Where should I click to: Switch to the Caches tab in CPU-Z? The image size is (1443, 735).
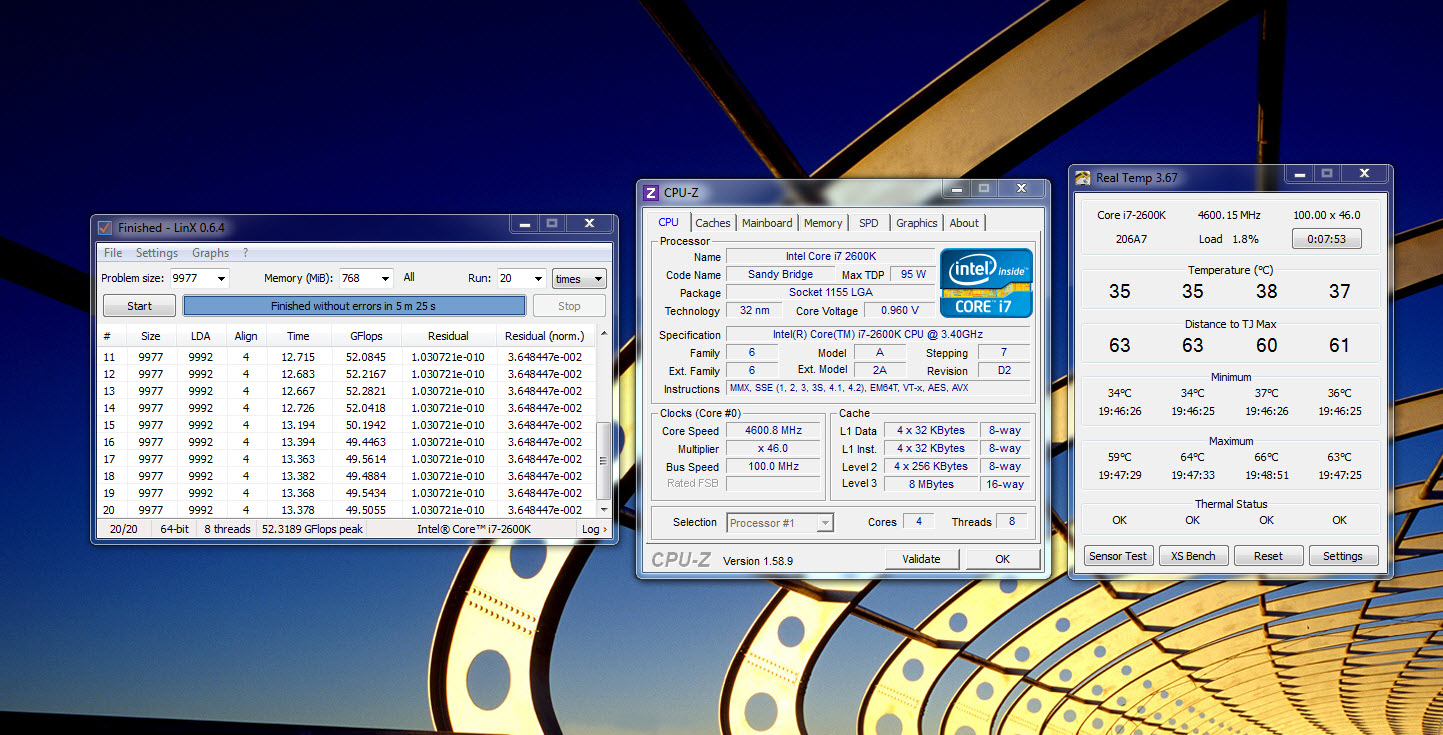[713, 223]
